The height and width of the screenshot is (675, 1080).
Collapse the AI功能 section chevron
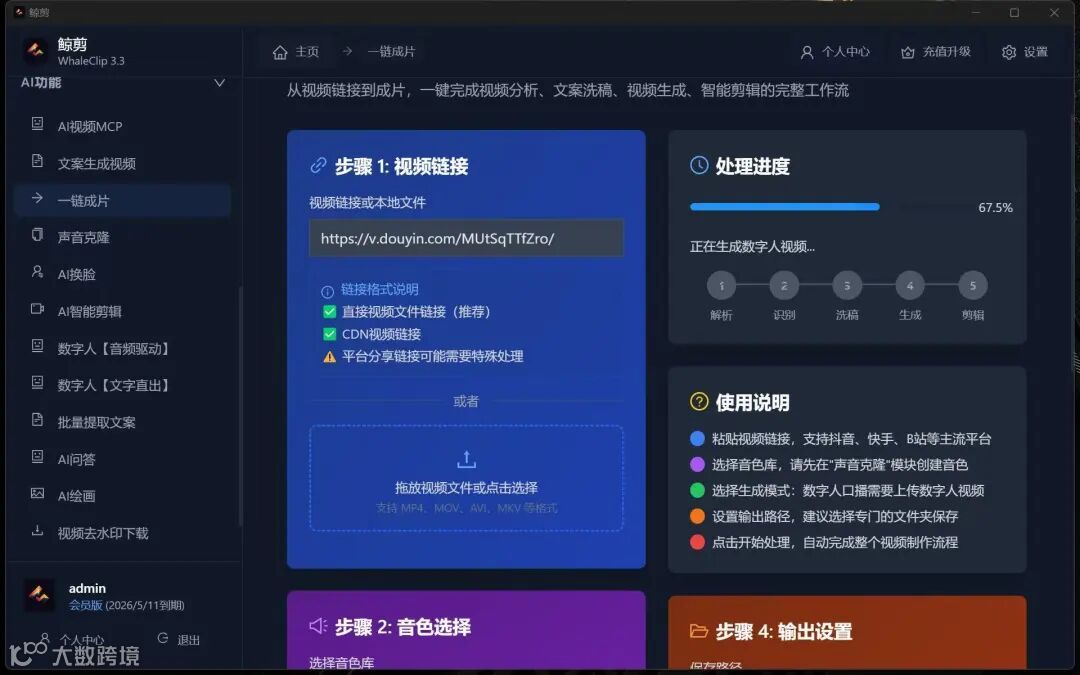[x=220, y=83]
